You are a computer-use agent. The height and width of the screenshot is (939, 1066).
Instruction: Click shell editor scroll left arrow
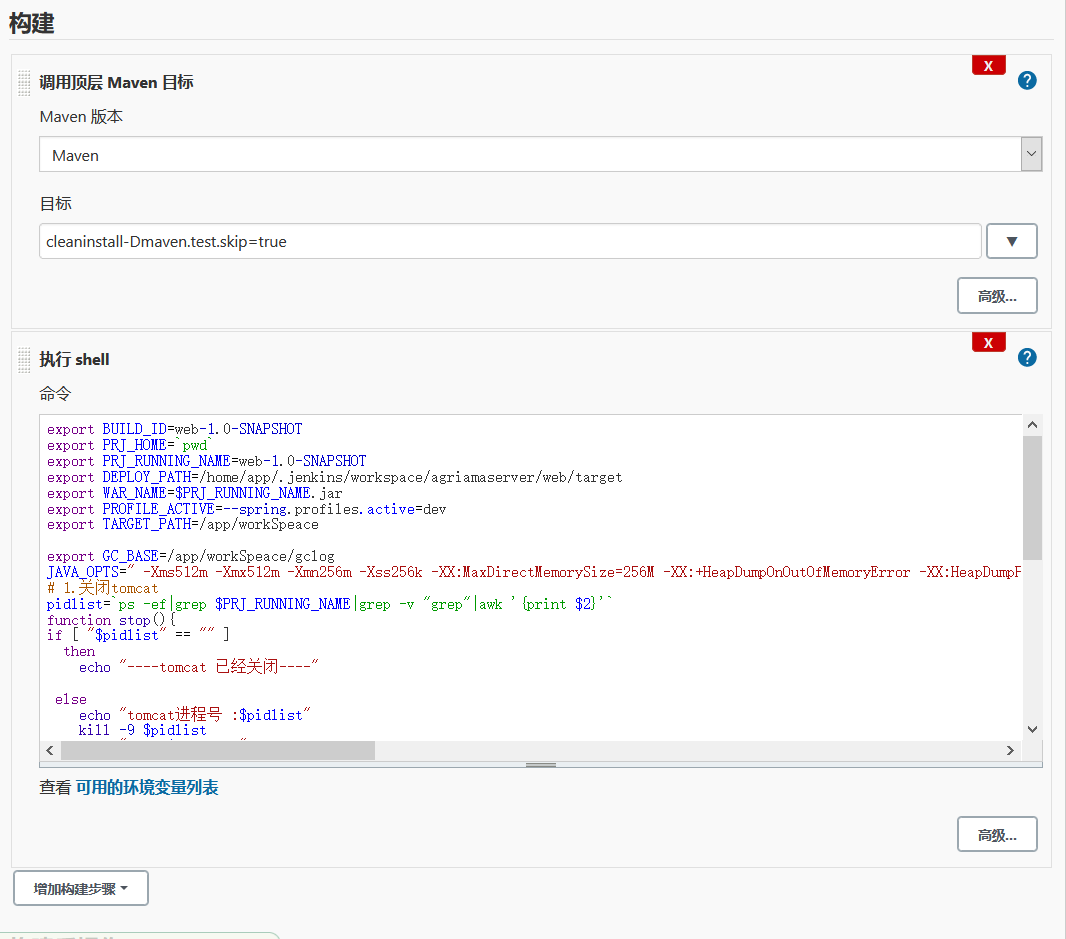pyautogui.click(x=50, y=750)
